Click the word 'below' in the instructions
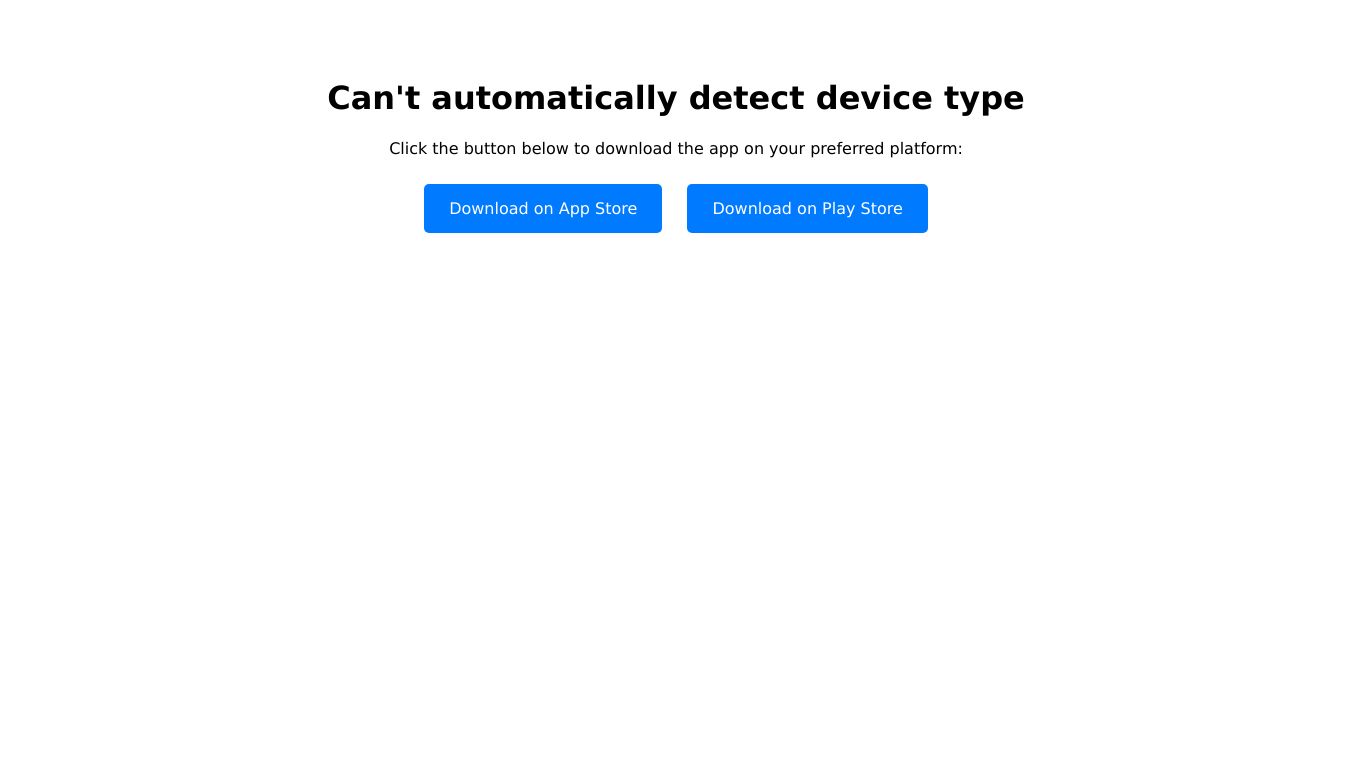The height and width of the screenshot is (760, 1352). click(x=545, y=149)
